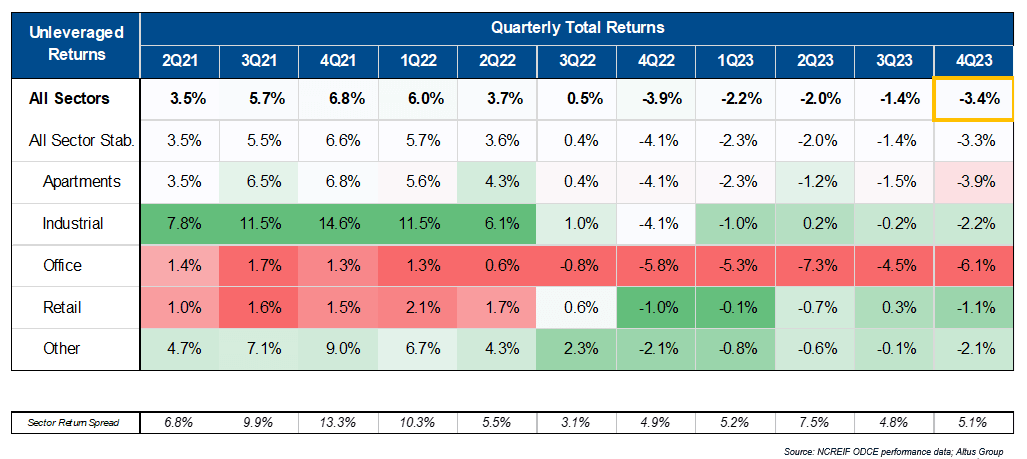The width and height of the screenshot is (1027, 459).
Task: Select the Industrial 4Q21 cell showing 14.6%
Action: click(339, 224)
